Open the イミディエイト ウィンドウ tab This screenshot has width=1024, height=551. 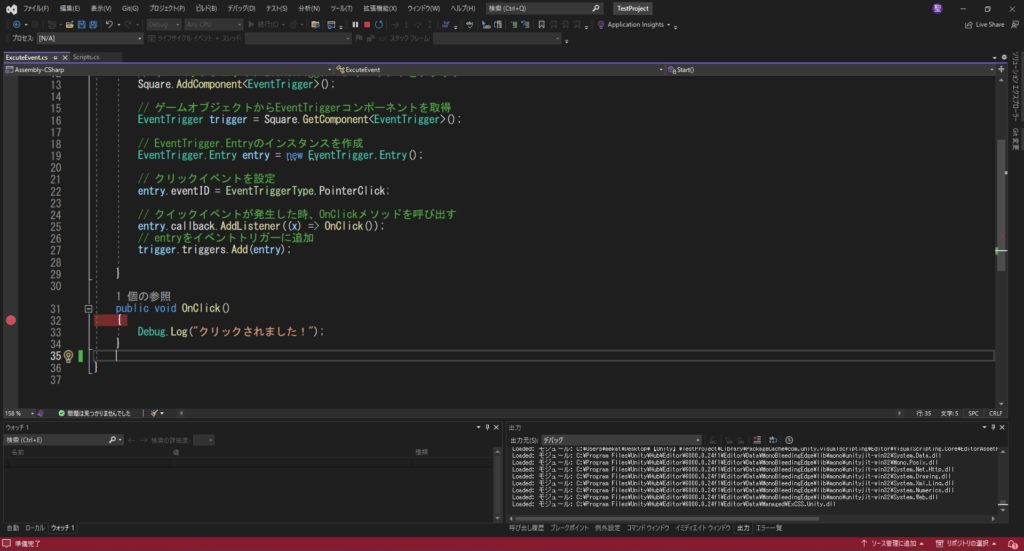coord(703,528)
